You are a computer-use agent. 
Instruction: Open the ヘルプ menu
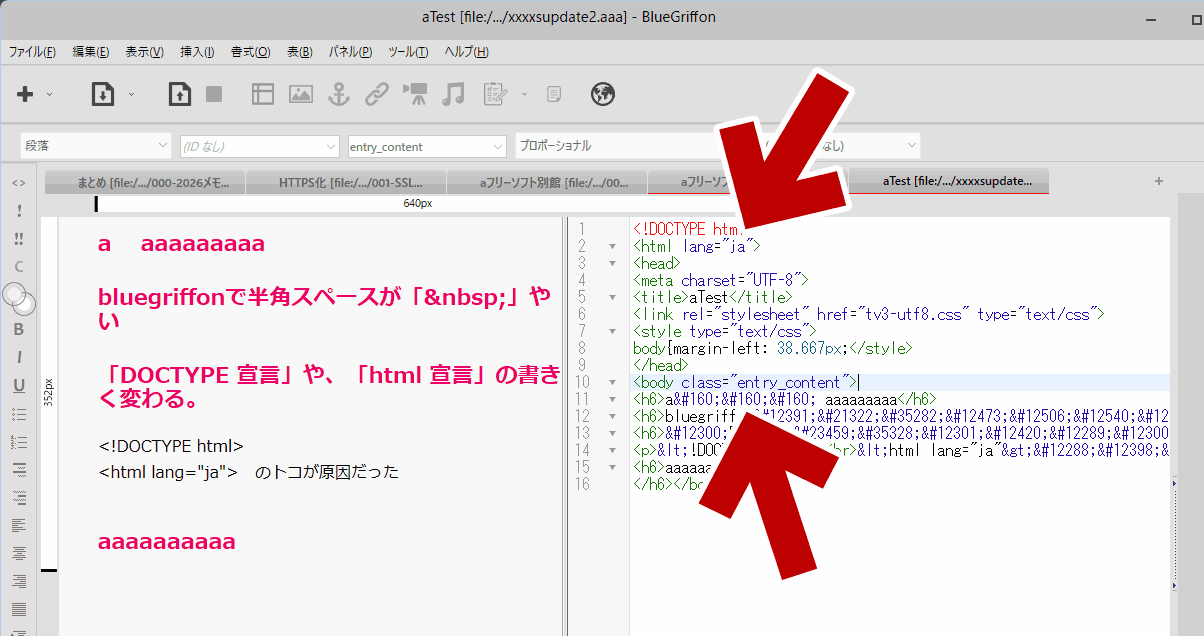(465, 52)
